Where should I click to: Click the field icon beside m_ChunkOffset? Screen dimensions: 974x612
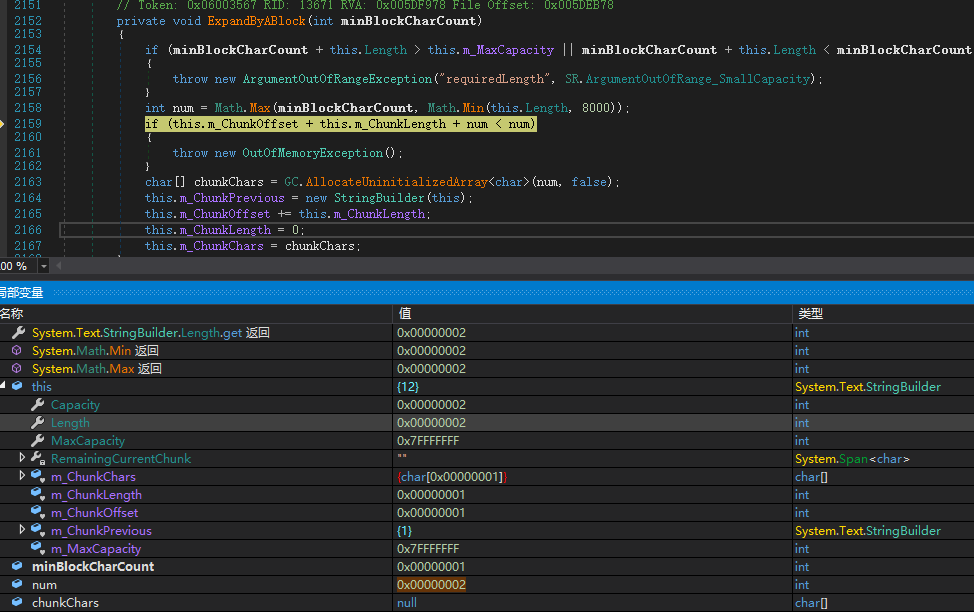[38, 513]
